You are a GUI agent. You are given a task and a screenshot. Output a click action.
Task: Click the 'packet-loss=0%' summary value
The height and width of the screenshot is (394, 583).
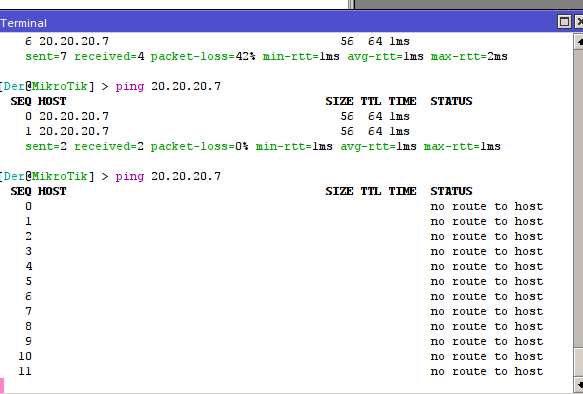pyautogui.click(x=200, y=146)
